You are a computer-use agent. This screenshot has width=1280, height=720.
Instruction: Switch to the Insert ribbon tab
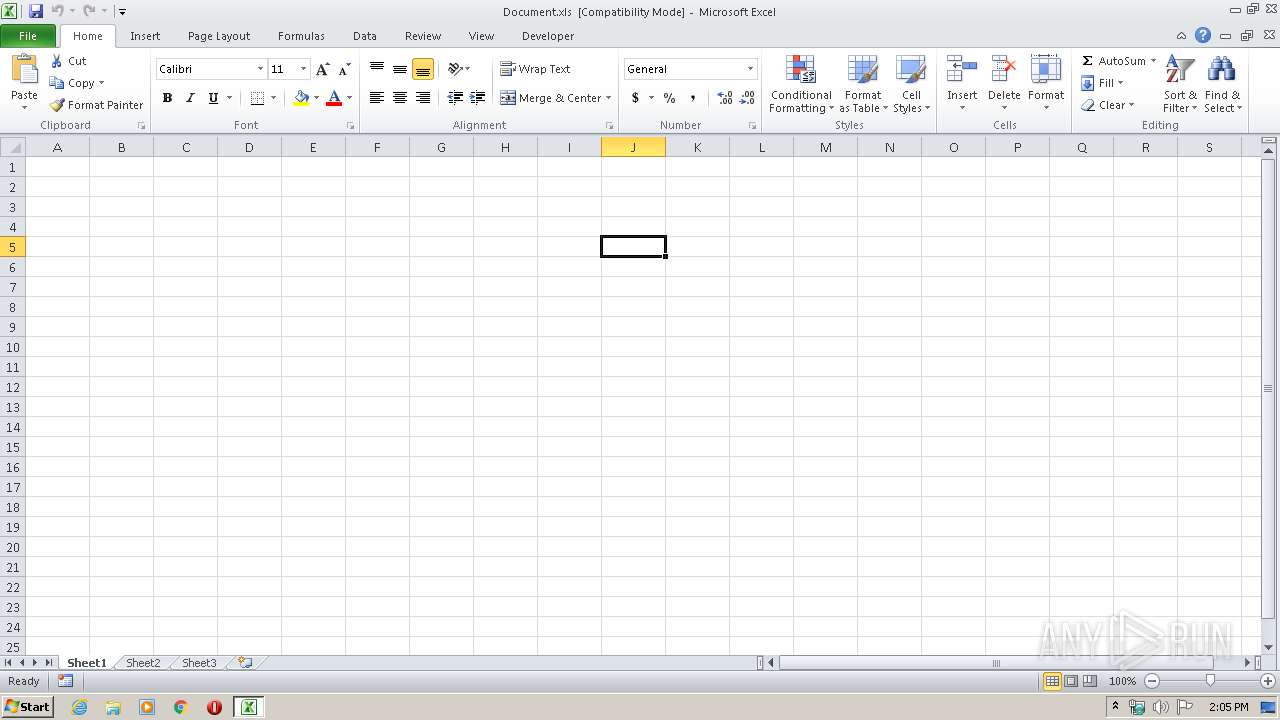[x=145, y=36]
